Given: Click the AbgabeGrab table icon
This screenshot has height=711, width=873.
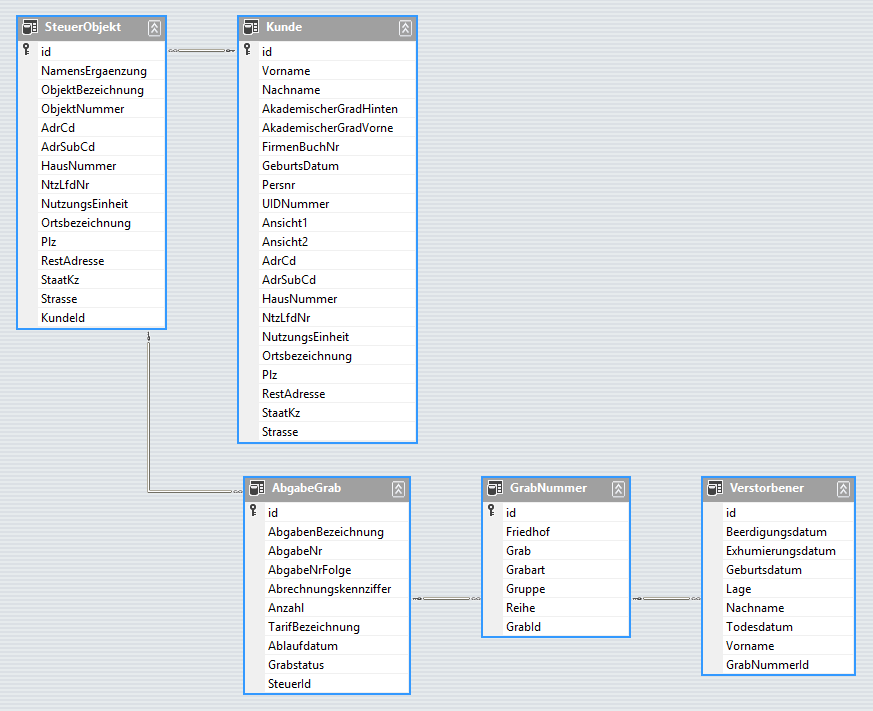Looking at the screenshot, I should [x=257, y=489].
